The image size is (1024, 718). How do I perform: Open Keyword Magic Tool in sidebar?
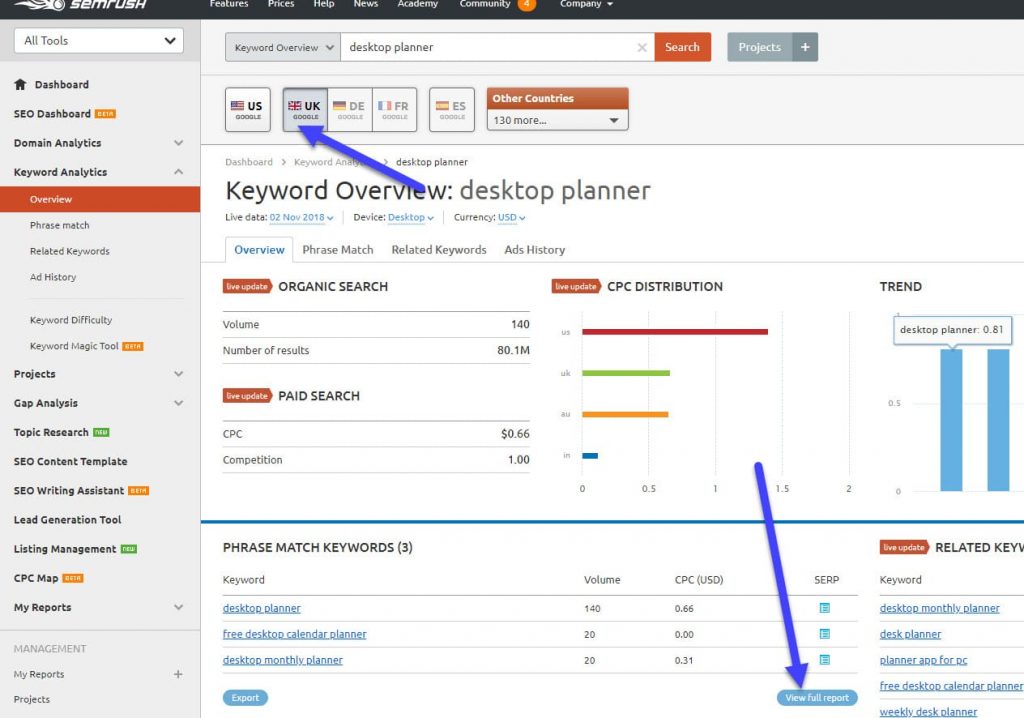(x=74, y=346)
